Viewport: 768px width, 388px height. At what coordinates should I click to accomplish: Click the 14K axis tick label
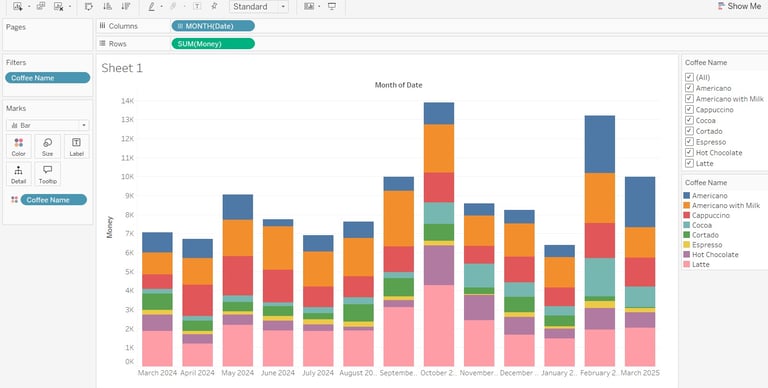[x=127, y=101]
